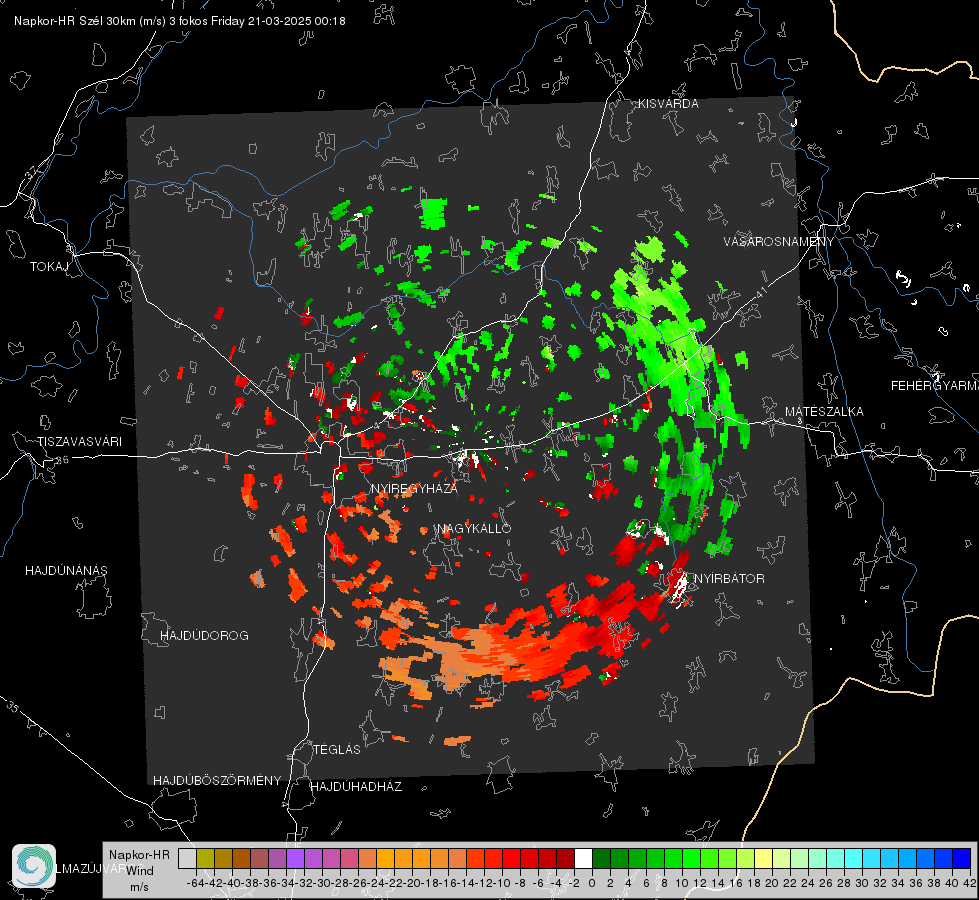Click the Napkor-HR legend title

click(139, 855)
